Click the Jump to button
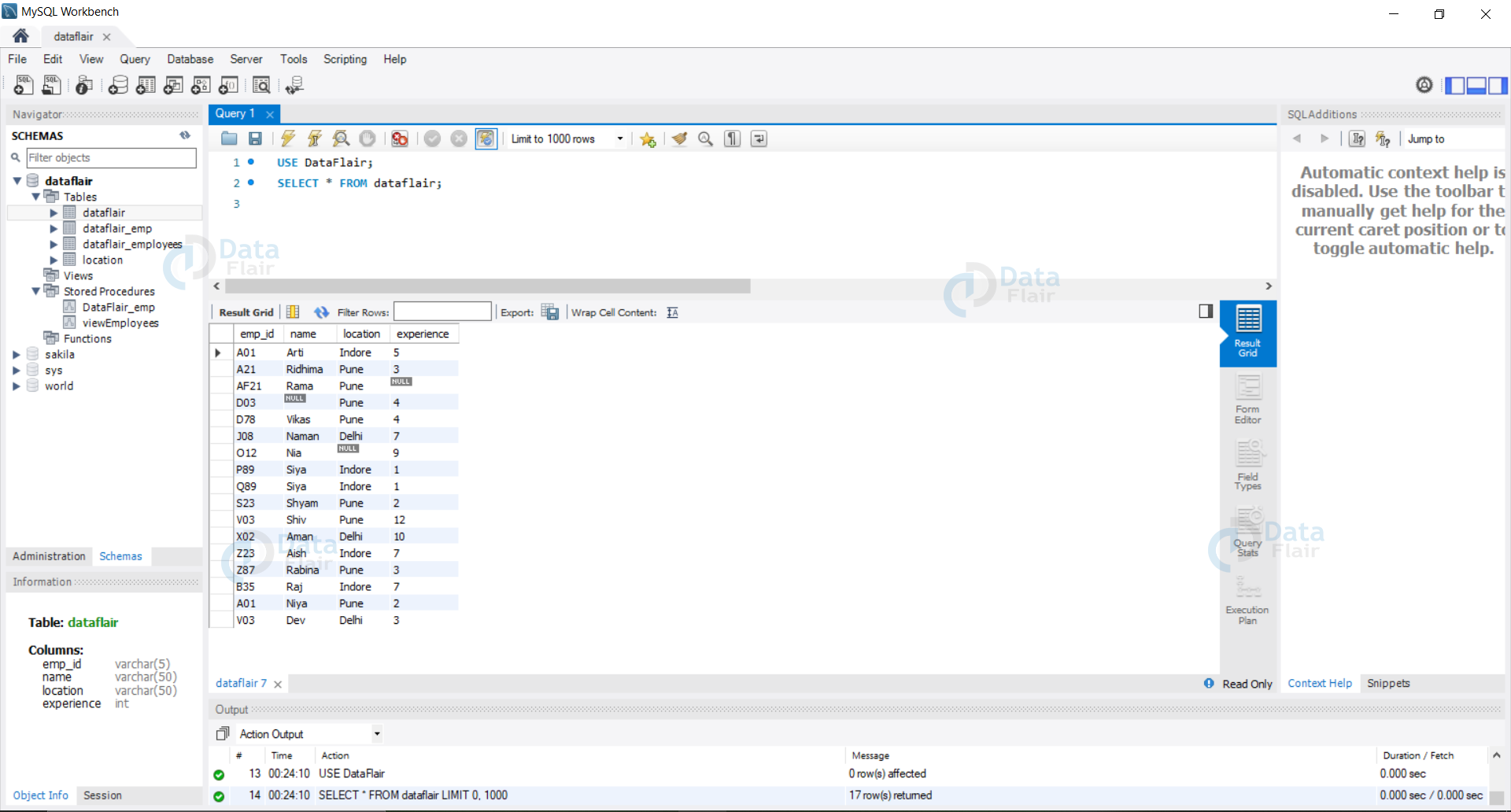This screenshot has width=1511, height=812. [1426, 139]
